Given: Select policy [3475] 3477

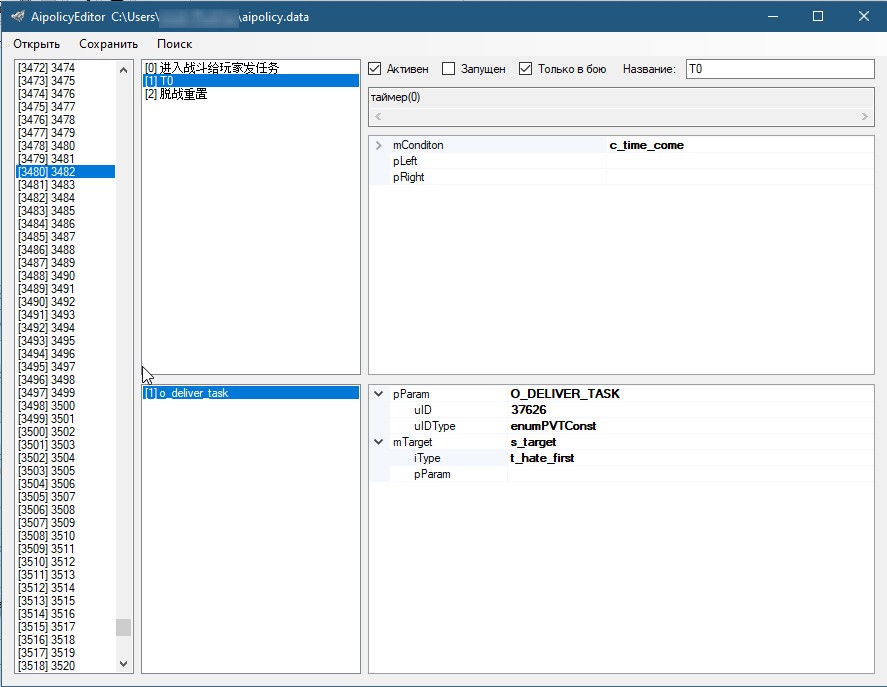Looking at the screenshot, I should tap(66, 107).
